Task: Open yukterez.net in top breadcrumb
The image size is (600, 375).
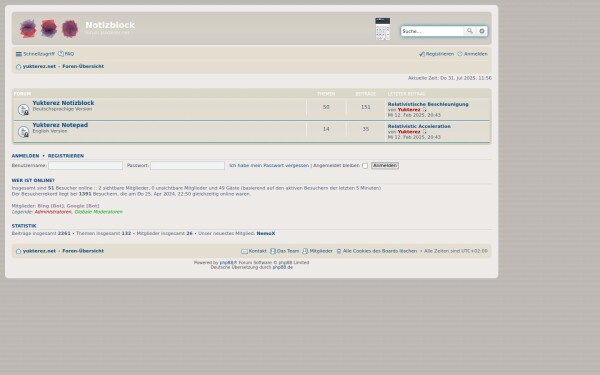Action: click(39, 66)
